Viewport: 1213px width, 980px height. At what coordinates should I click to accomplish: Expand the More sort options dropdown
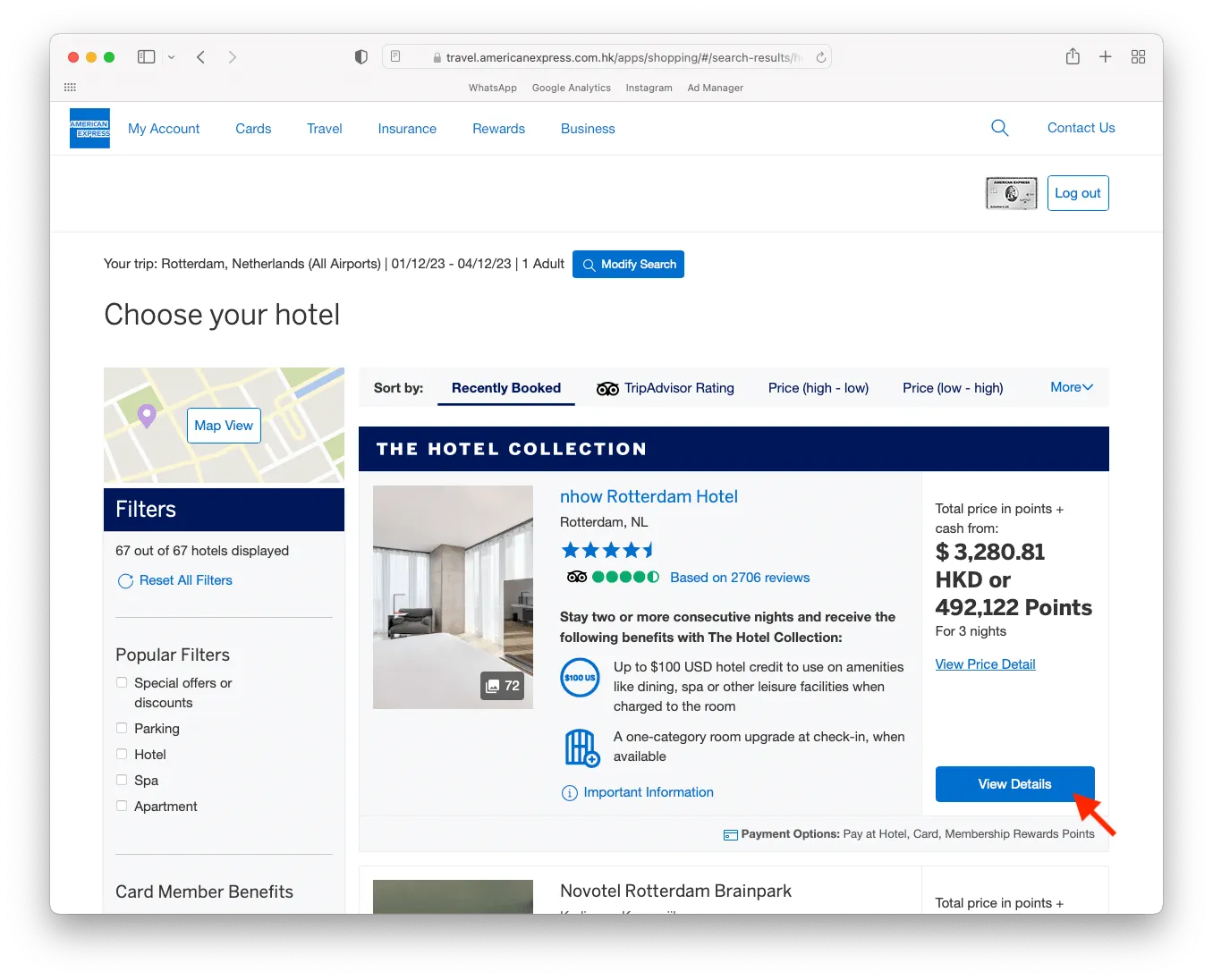(x=1072, y=387)
